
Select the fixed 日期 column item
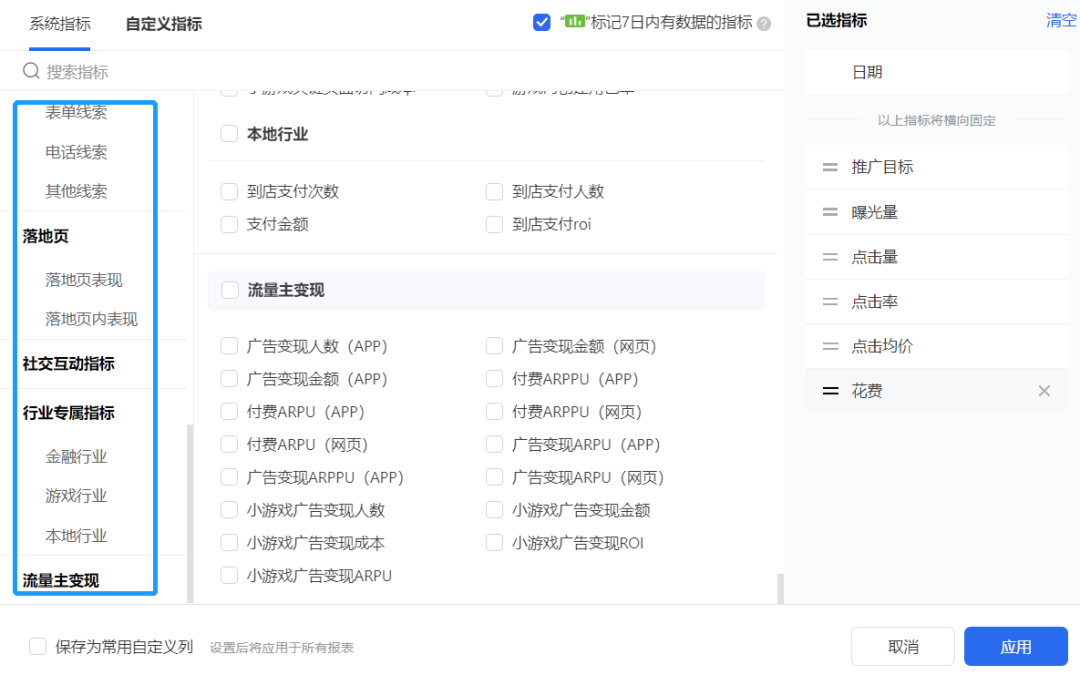coord(937,72)
